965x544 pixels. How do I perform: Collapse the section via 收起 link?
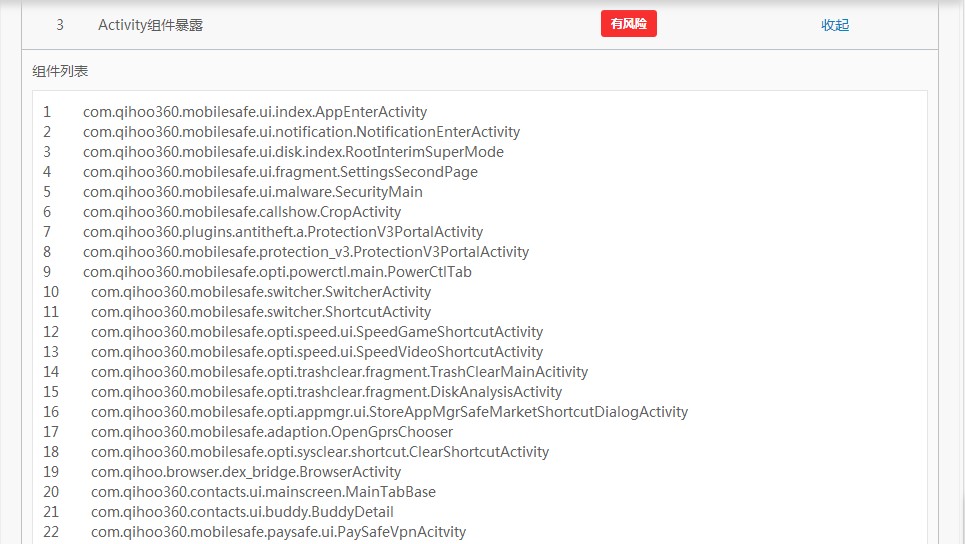click(x=835, y=25)
